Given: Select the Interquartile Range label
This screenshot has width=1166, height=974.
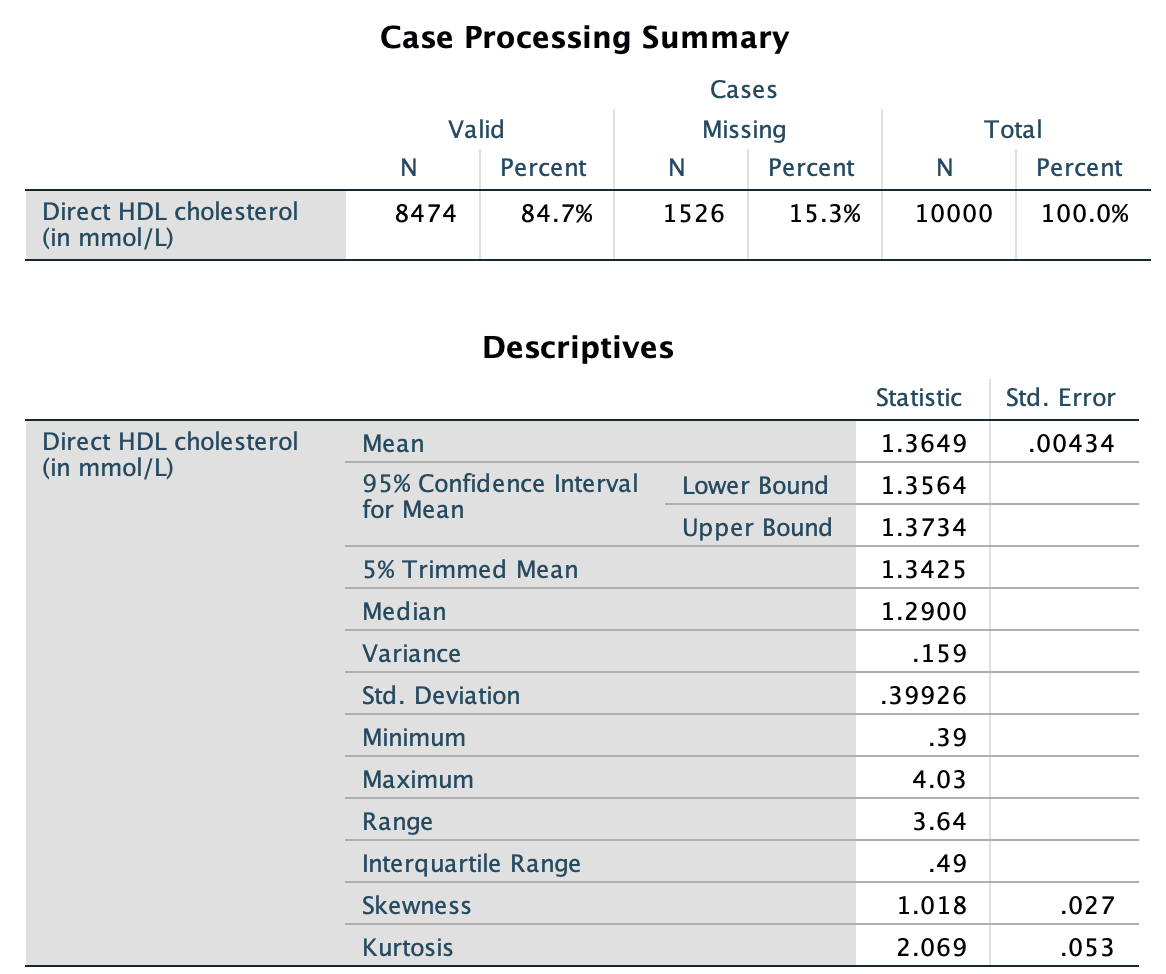Looking at the screenshot, I should [x=471, y=864].
